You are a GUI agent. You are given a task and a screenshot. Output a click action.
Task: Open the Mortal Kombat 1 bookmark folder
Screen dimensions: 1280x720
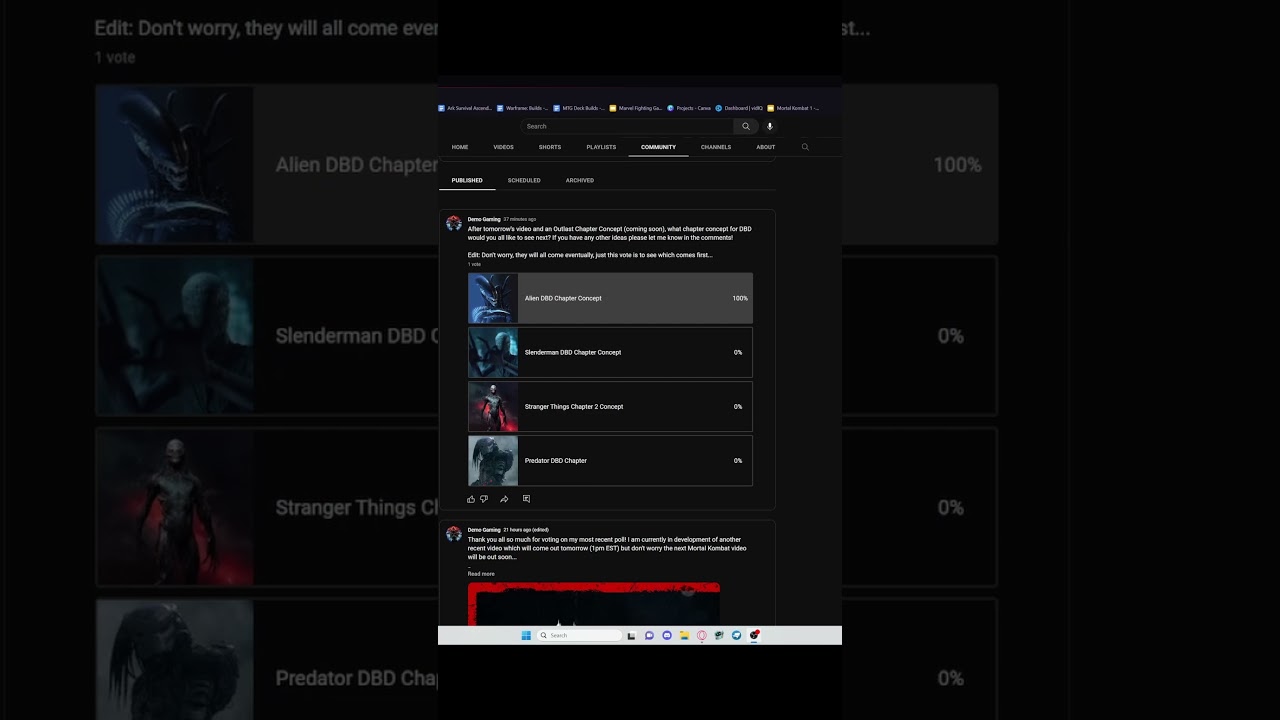pos(793,108)
